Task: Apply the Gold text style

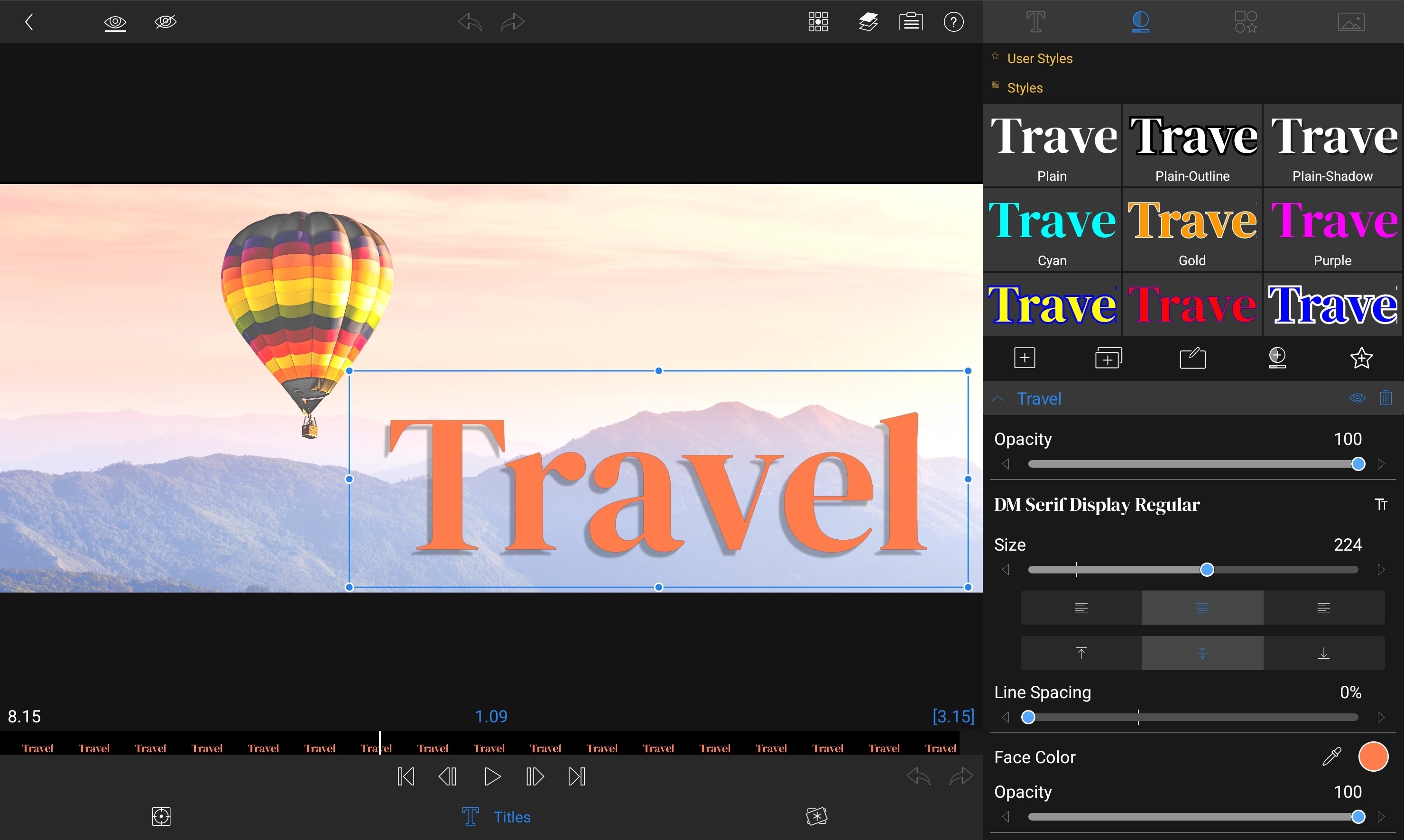Action: tap(1192, 230)
